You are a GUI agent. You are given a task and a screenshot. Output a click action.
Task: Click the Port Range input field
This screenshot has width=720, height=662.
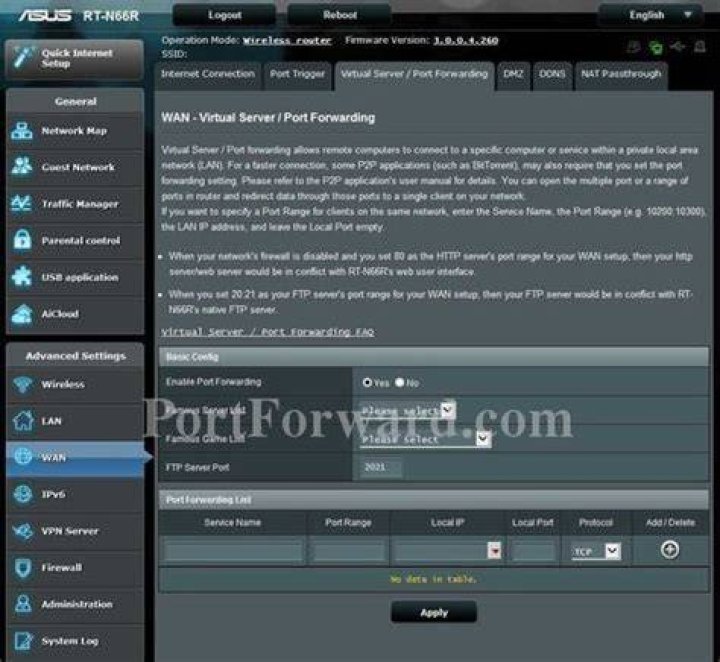349,550
